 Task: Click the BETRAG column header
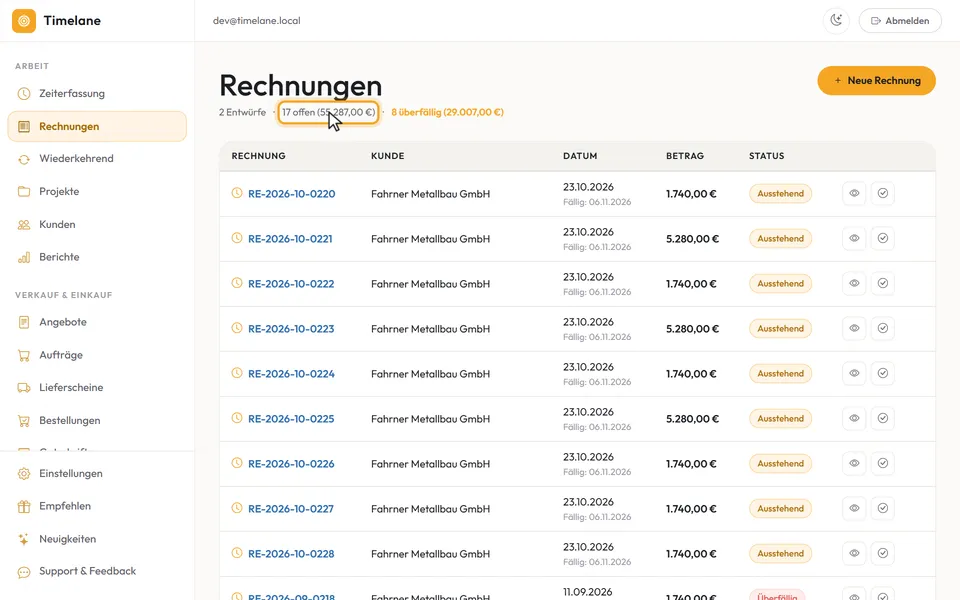click(x=684, y=156)
